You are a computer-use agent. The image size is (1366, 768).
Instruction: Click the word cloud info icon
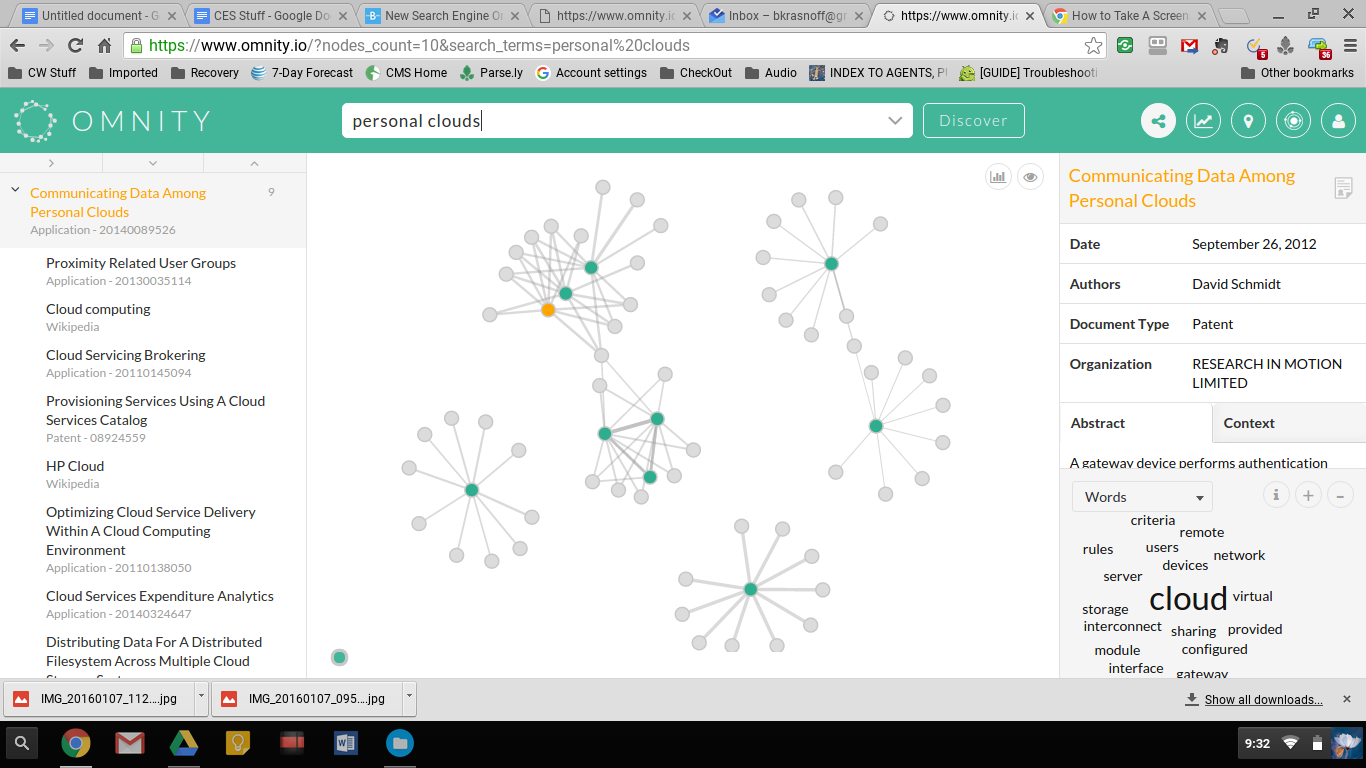[x=1276, y=495]
